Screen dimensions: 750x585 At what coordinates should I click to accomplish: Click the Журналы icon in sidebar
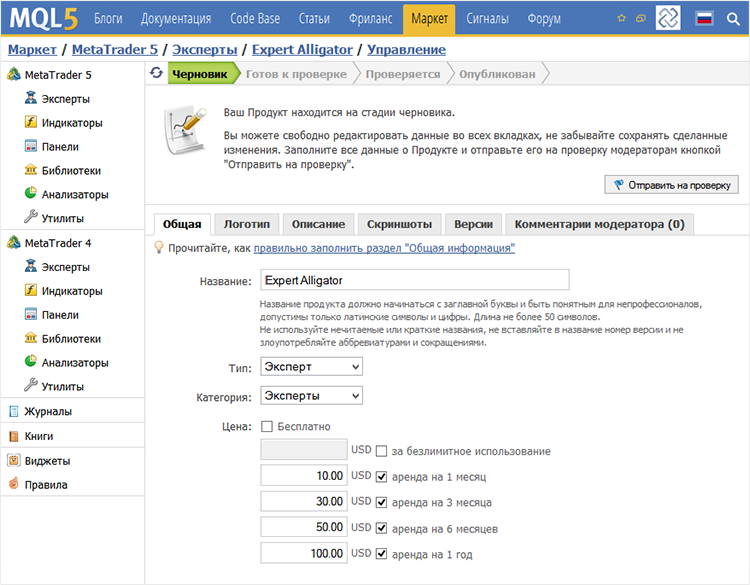[x=14, y=411]
